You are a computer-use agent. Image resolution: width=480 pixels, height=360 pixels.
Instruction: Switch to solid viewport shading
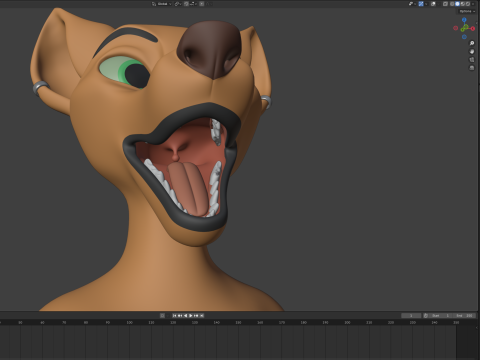[457, 4]
